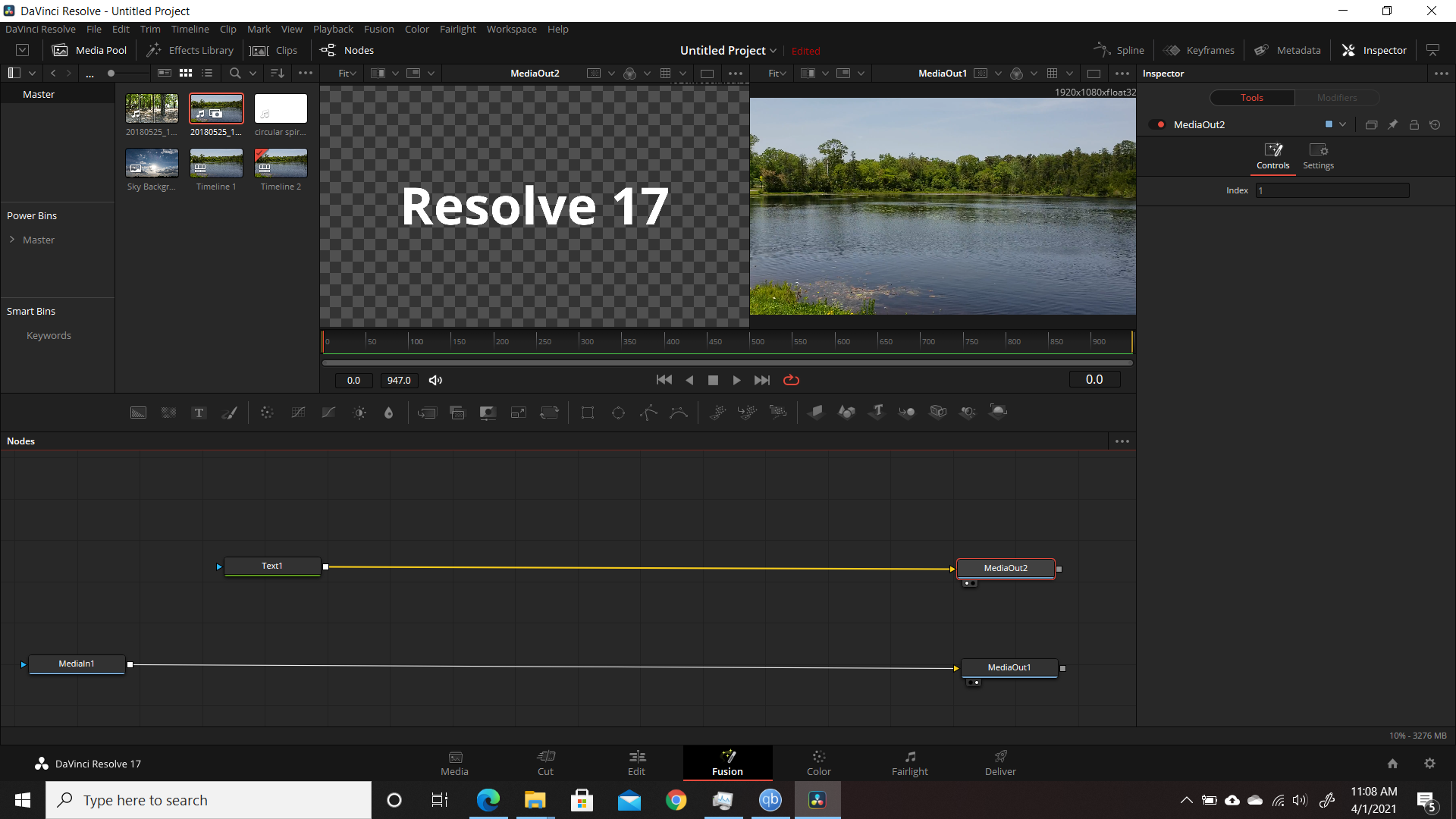This screenshot has height=819, width=1456.
Task: Open the Playback menu
Action: [x=333, y=29]
